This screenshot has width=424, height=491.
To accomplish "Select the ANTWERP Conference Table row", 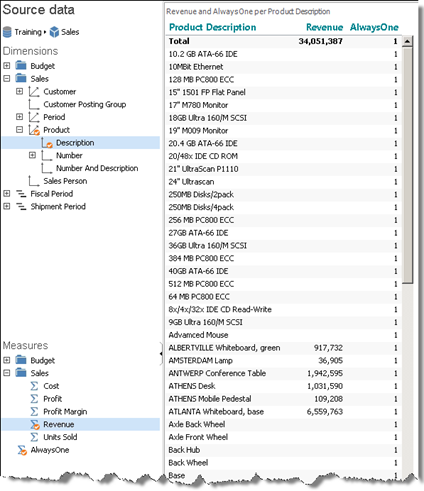I will coord(284,373).
